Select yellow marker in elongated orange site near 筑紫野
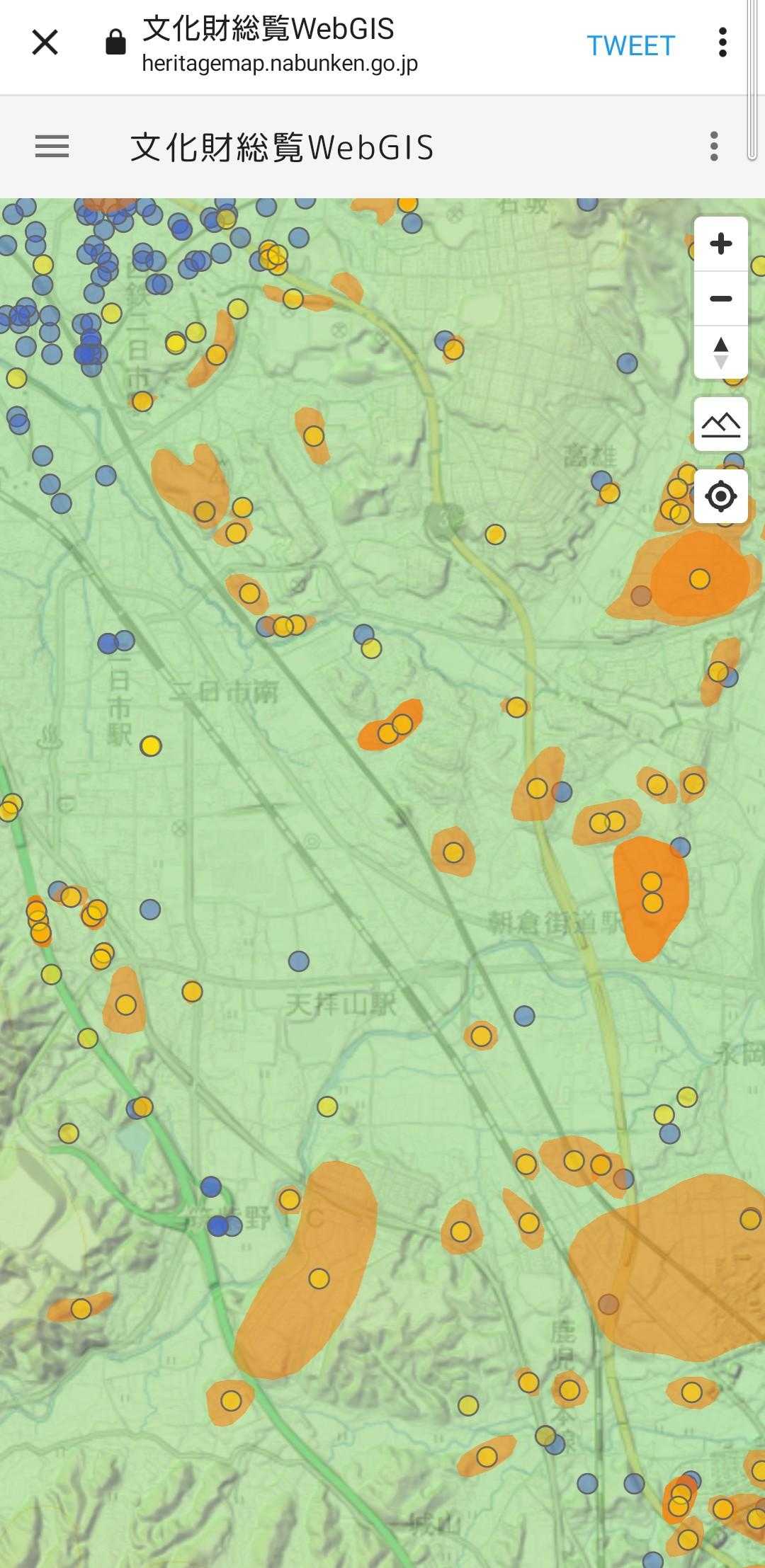765x1568 pixels. (x=319, y=1279)
